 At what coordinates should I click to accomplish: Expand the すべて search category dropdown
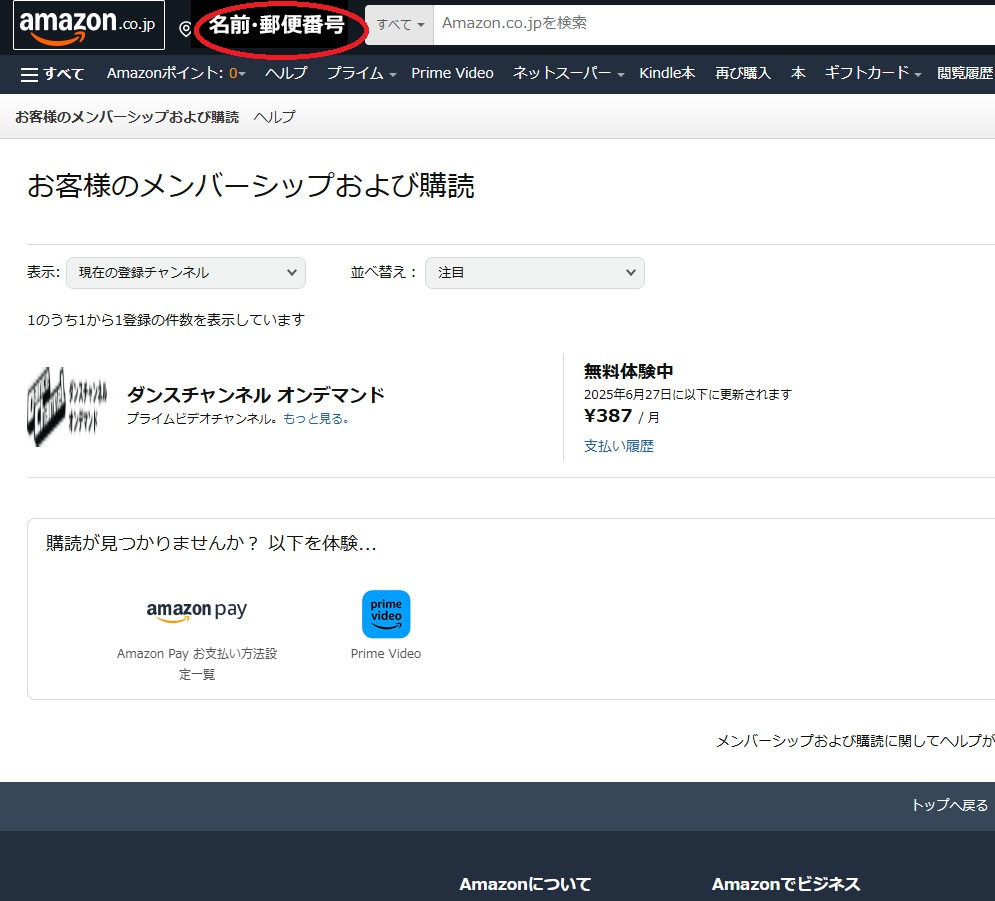(x=399, y=24)
